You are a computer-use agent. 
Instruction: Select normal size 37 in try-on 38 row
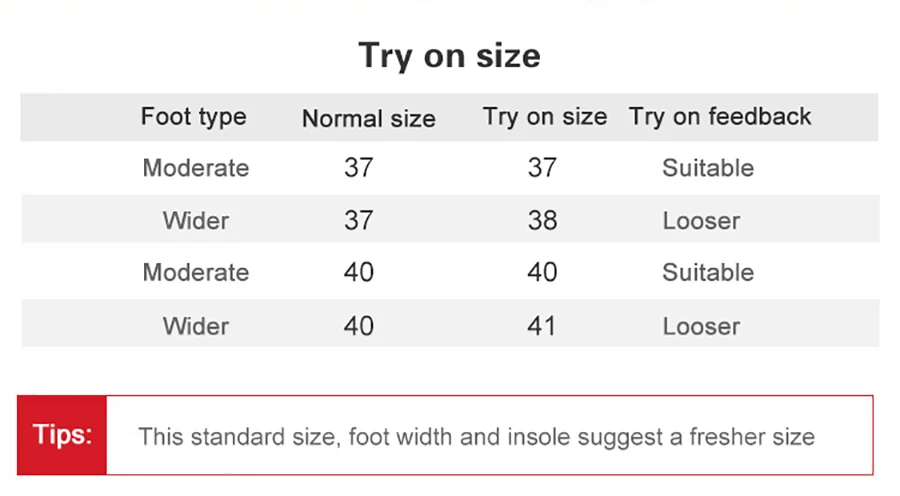point(358,220)
